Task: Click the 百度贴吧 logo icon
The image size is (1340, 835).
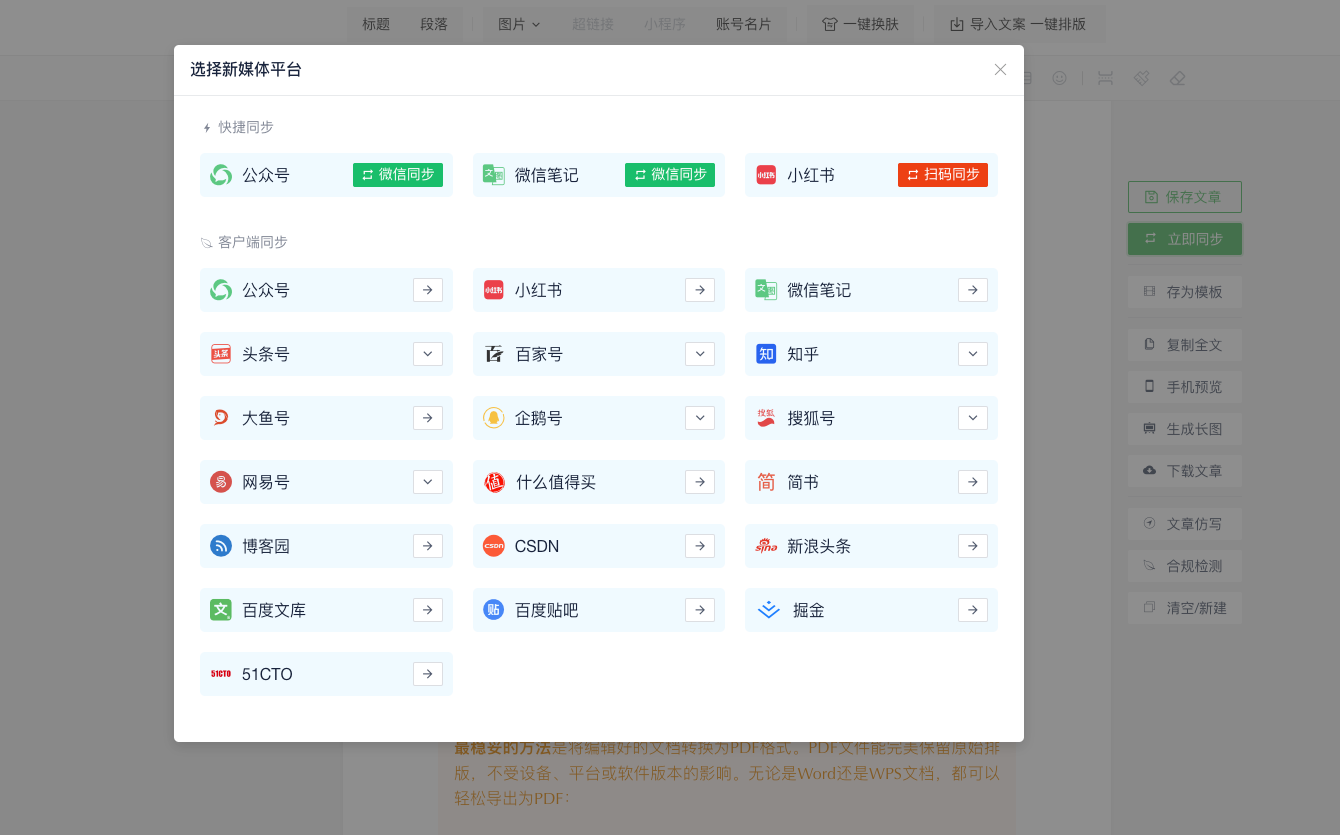Action: tap(494, 610)
